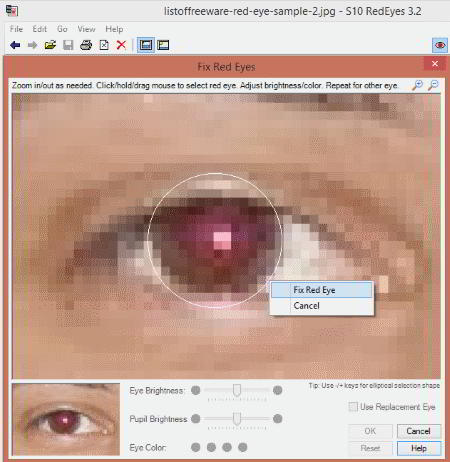Close the Fix Red Eyes panel
Image resolution: width=450 pixels, height=462 pixels.
[x=435, y=64]
